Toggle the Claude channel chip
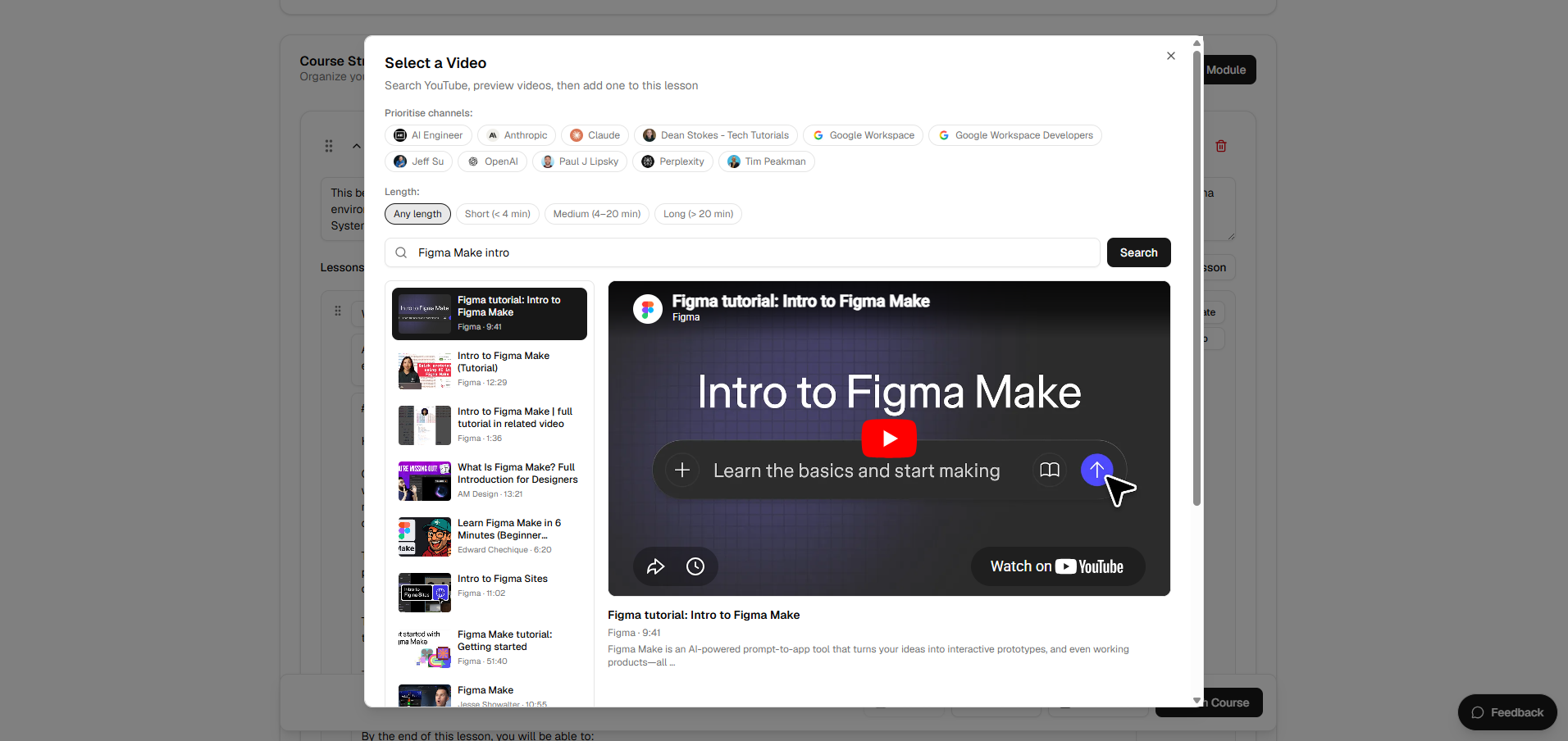 coord(595,135)
